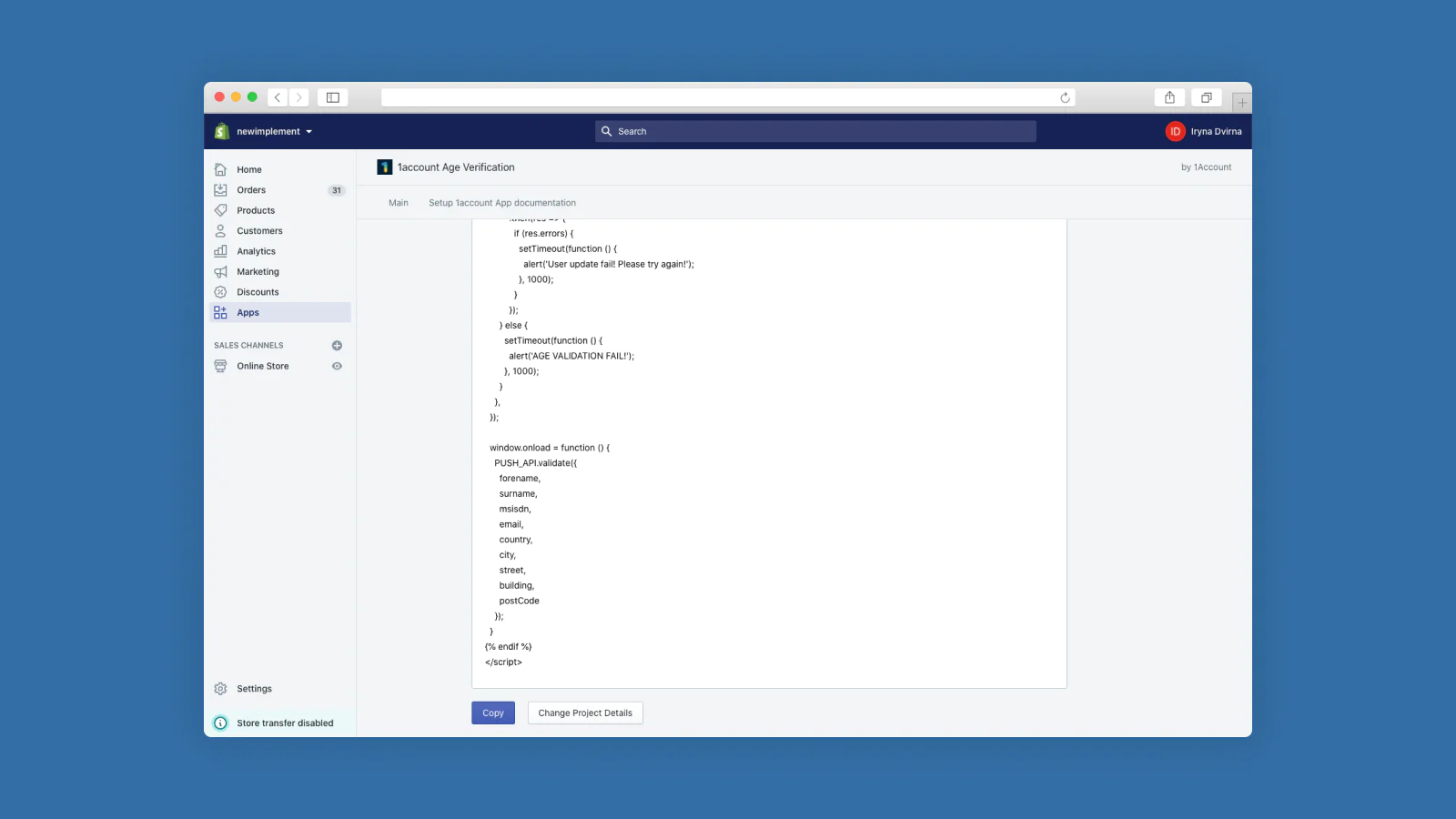This screenshot has height=819, width=1456.
Task: Open Discounts in the sidebar
Action: point(258,292)
